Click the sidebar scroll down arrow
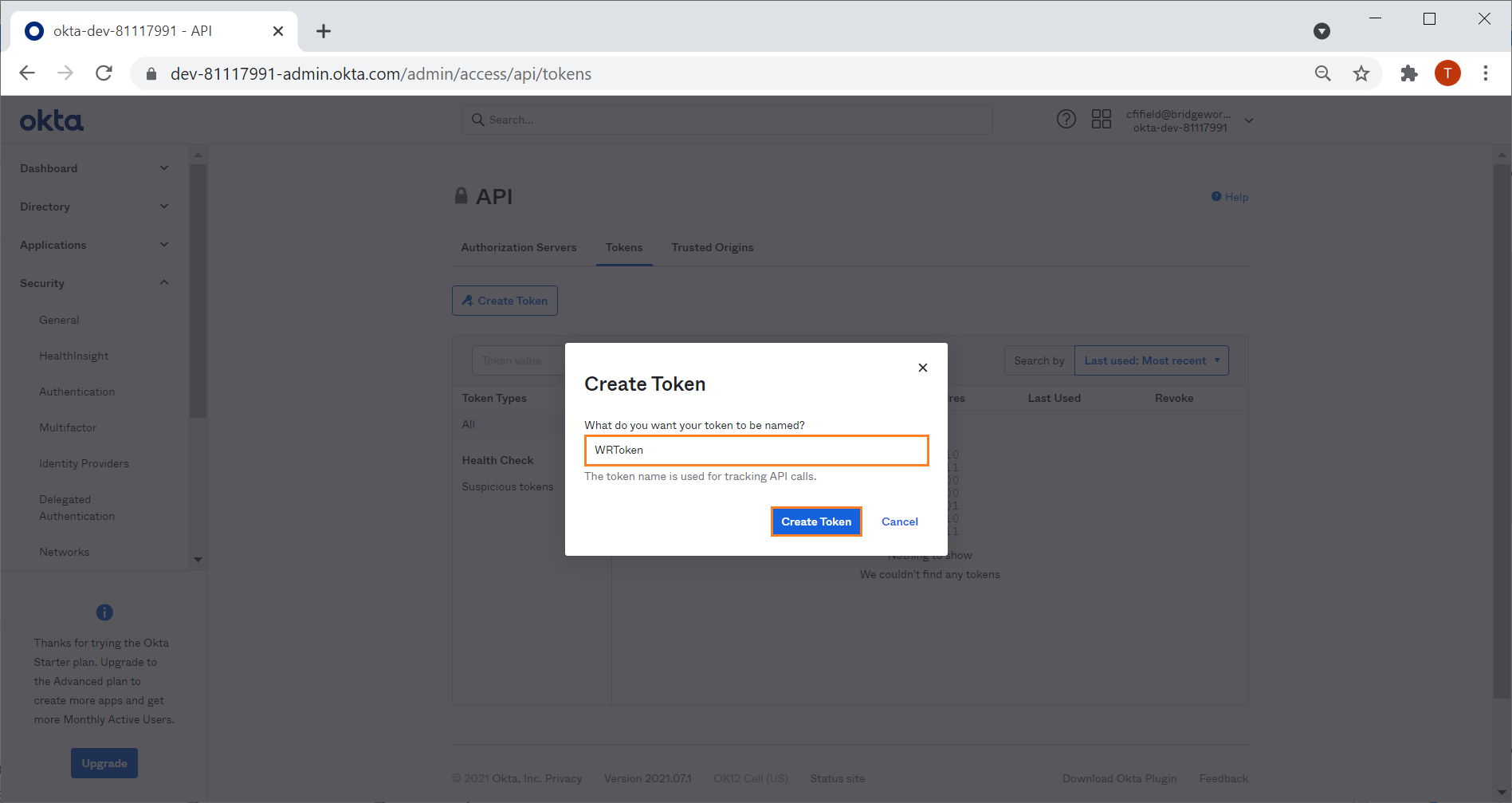This screenshot has width=1512, height=803. (198, 560)
